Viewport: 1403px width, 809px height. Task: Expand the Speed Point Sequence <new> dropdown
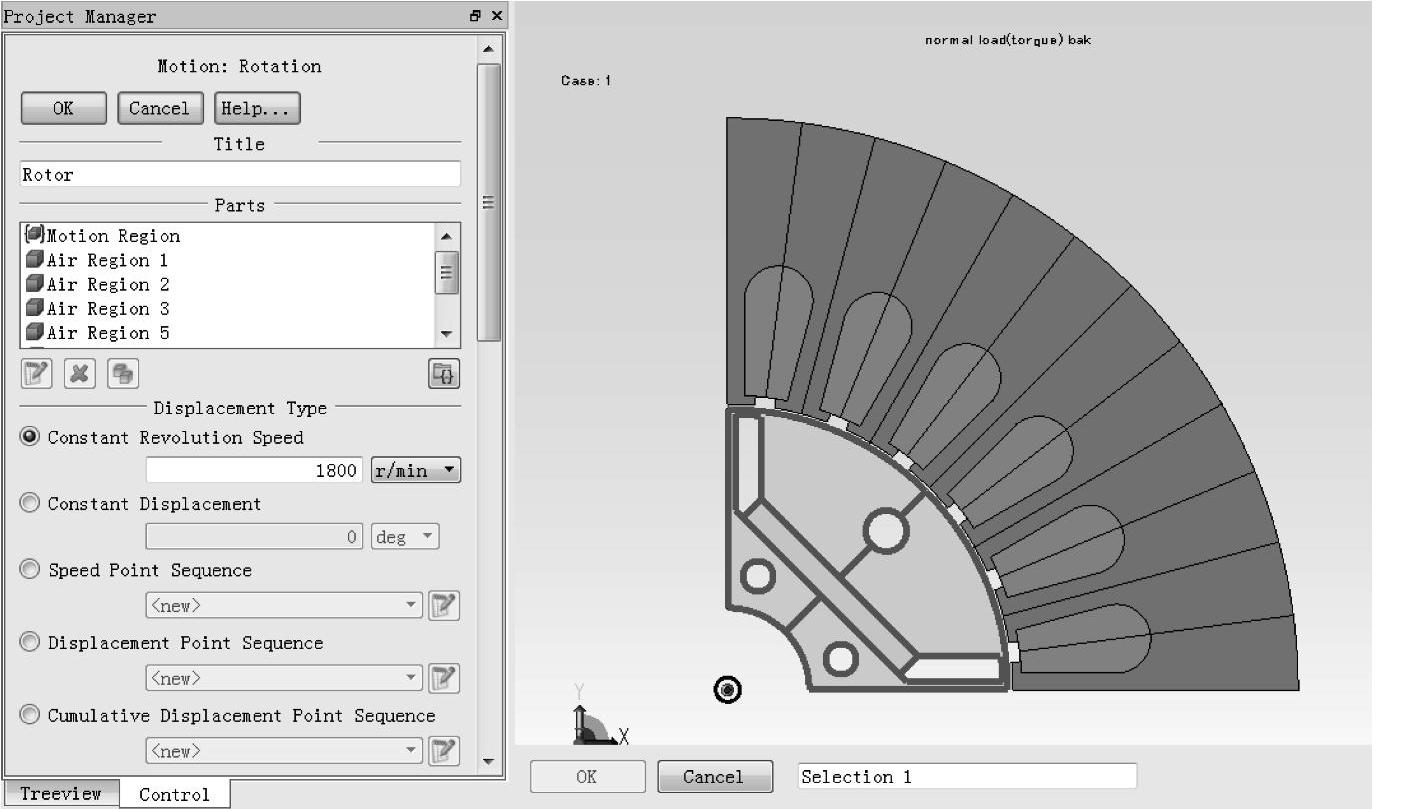click(284, 606)
